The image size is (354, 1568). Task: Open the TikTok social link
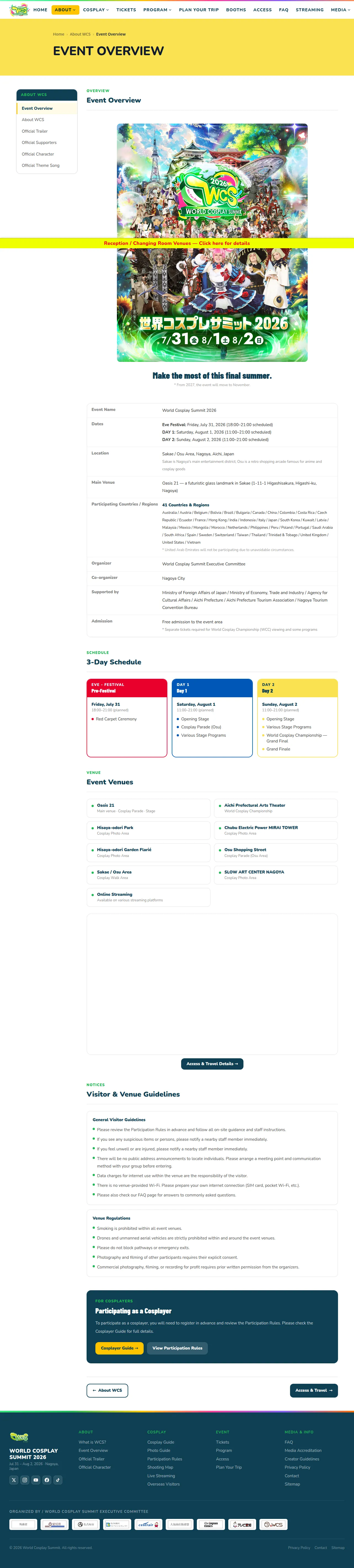pos(58,1480)
